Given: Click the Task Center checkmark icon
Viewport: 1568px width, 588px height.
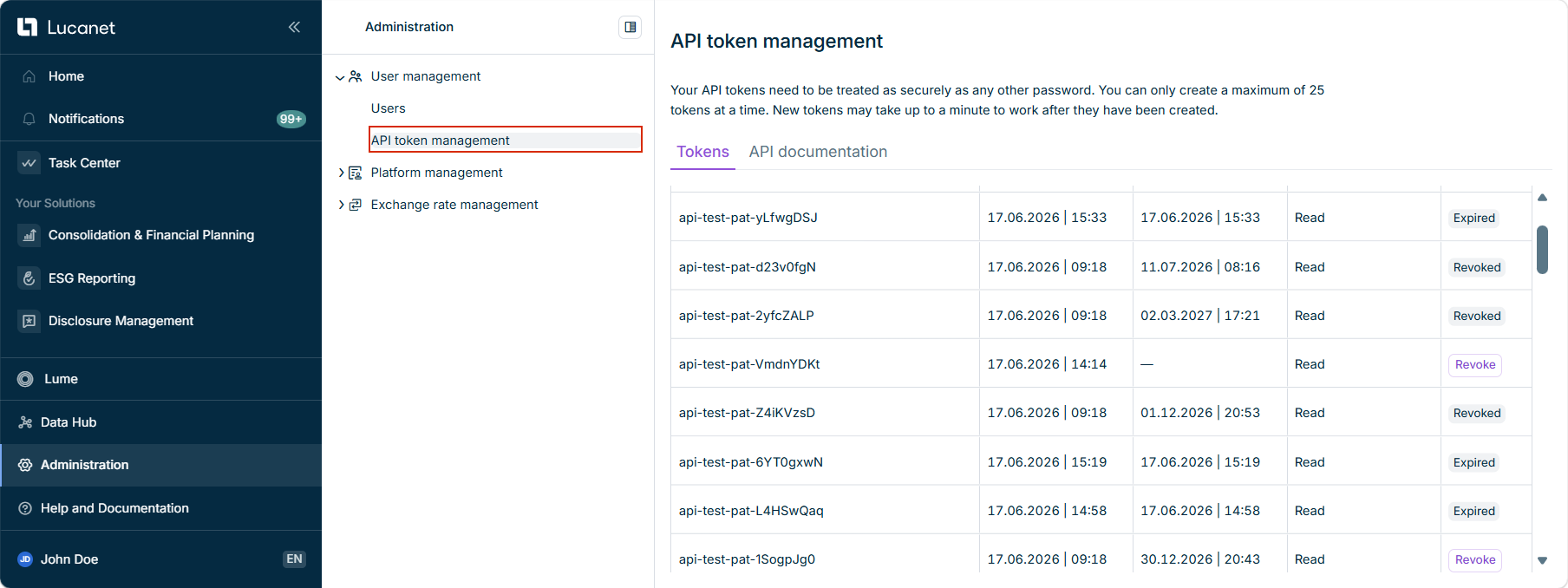Looking at the screenshot, I should pyautogui.click(x=29, y=163).
